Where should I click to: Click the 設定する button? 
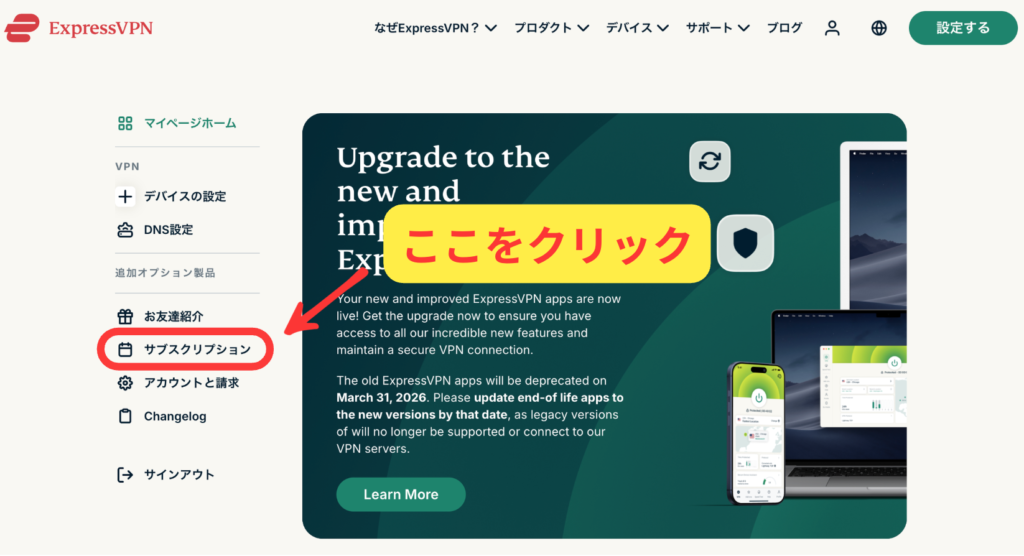point(963,28)
